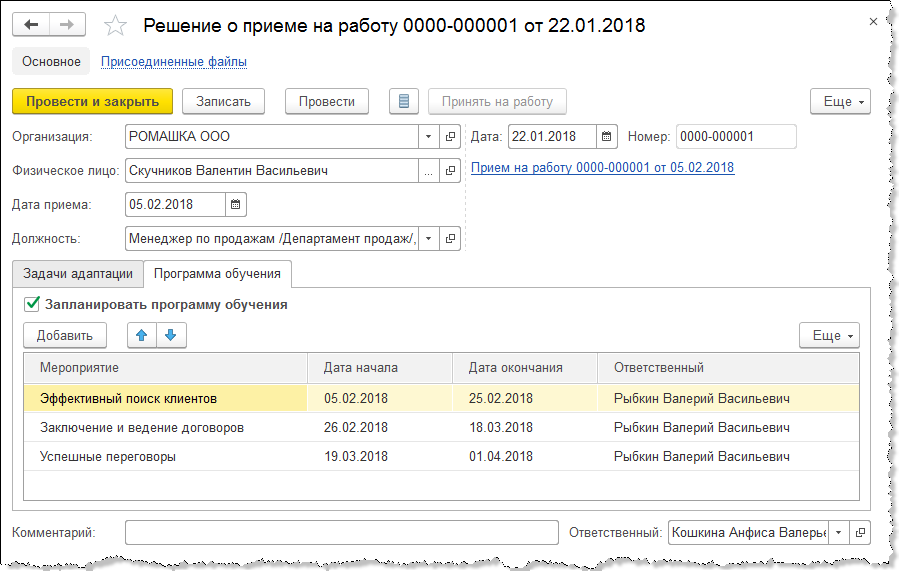Open the organization record РОМАШКА ООО
Screen dimensions: 899x571
pos(450,137)
